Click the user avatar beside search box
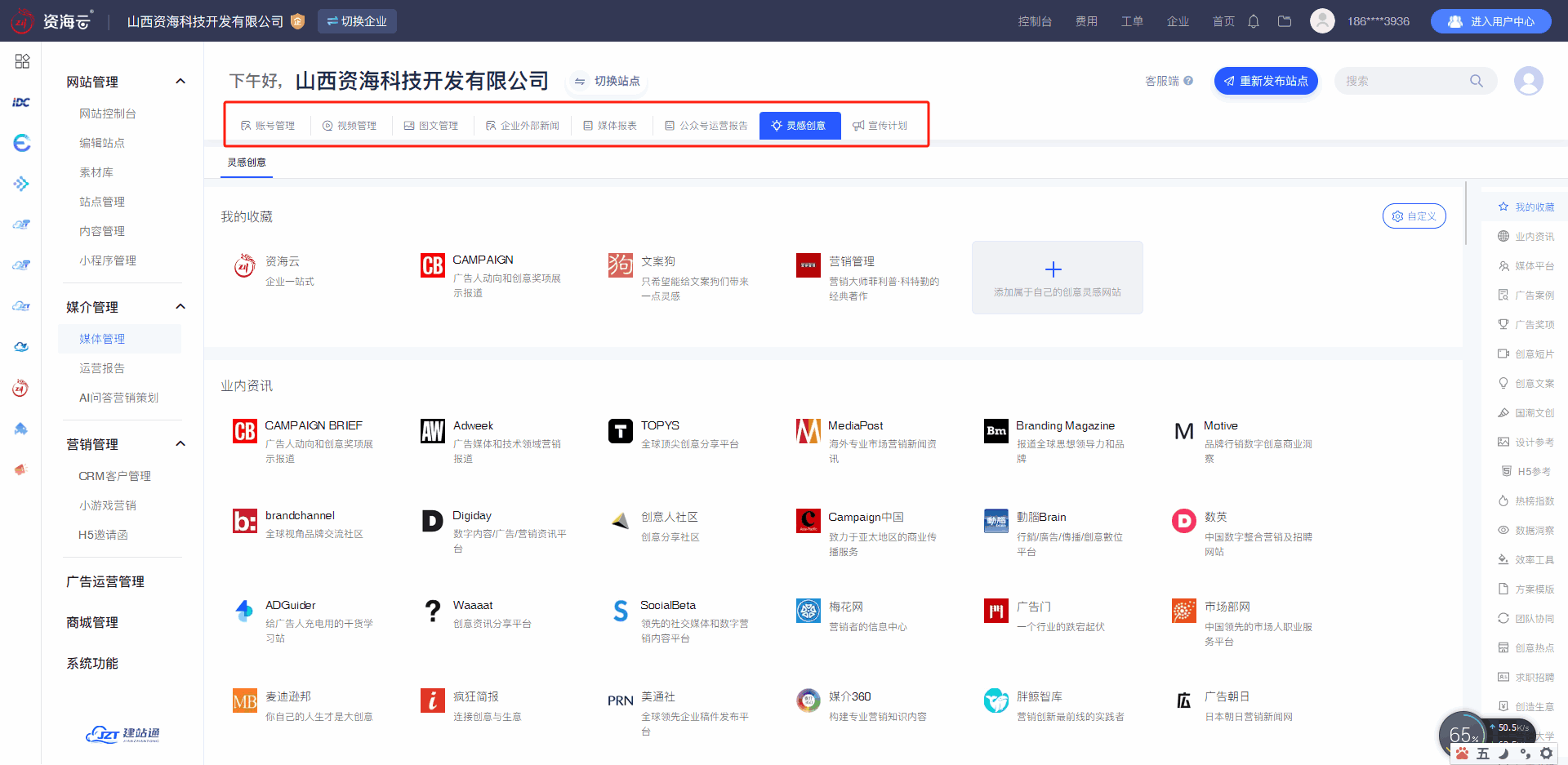This screenshot has width=1568, height=765. [x=1529, y=81]
